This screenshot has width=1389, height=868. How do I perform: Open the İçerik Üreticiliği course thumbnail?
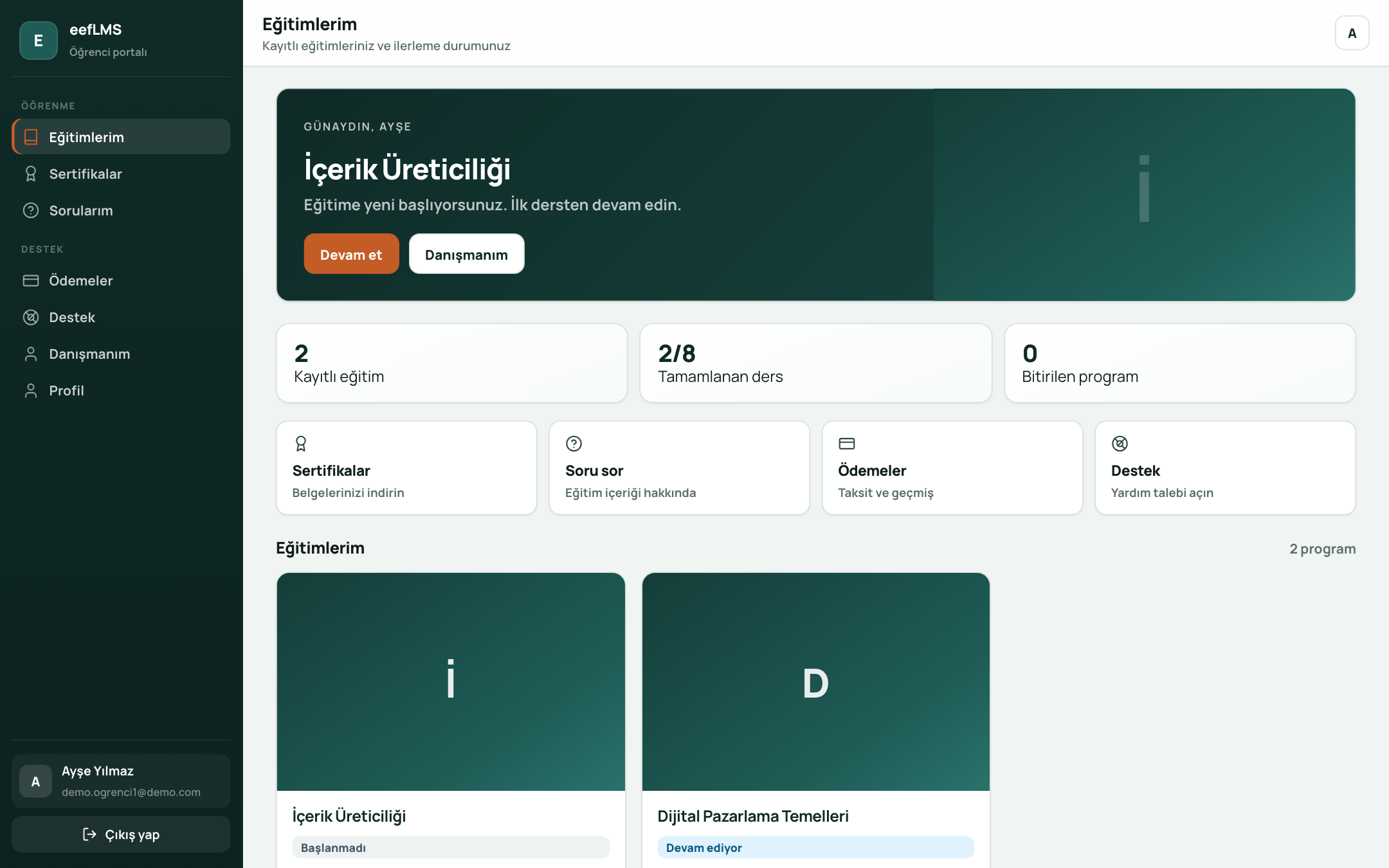click(451, 682)
